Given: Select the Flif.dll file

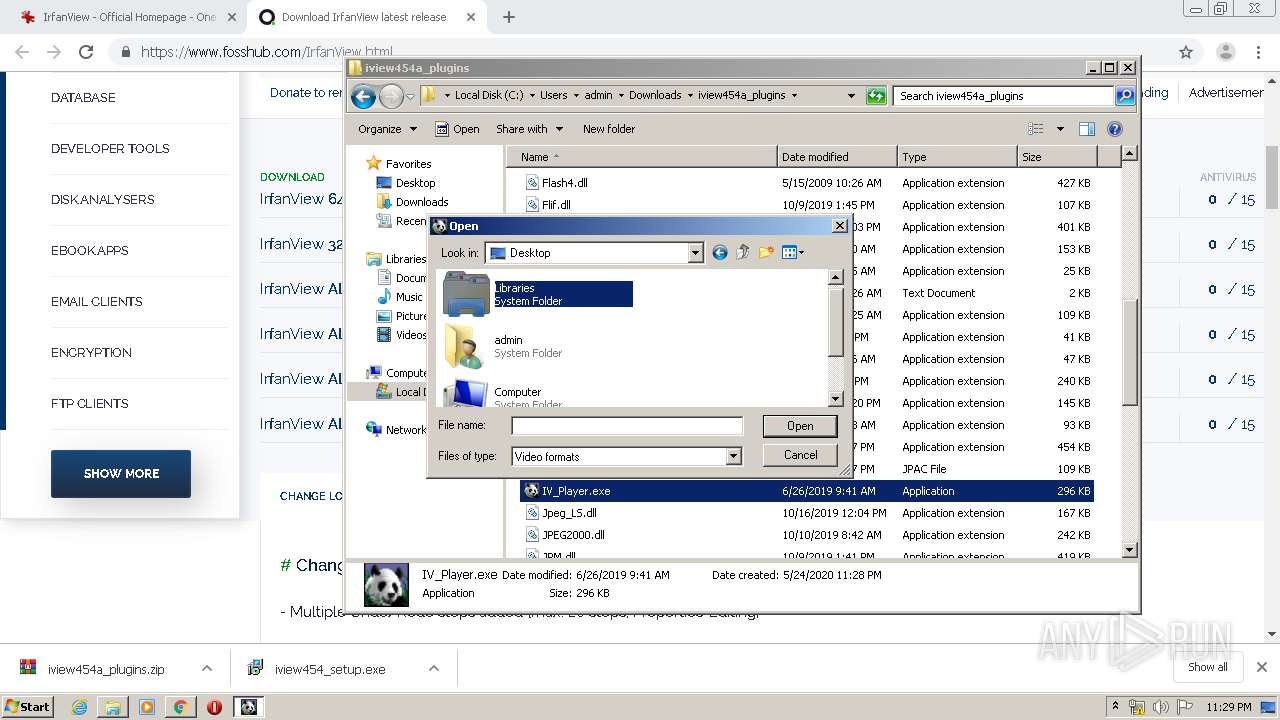Looking at the screenshot, I should pyautogui.click(x=556, y=205).
